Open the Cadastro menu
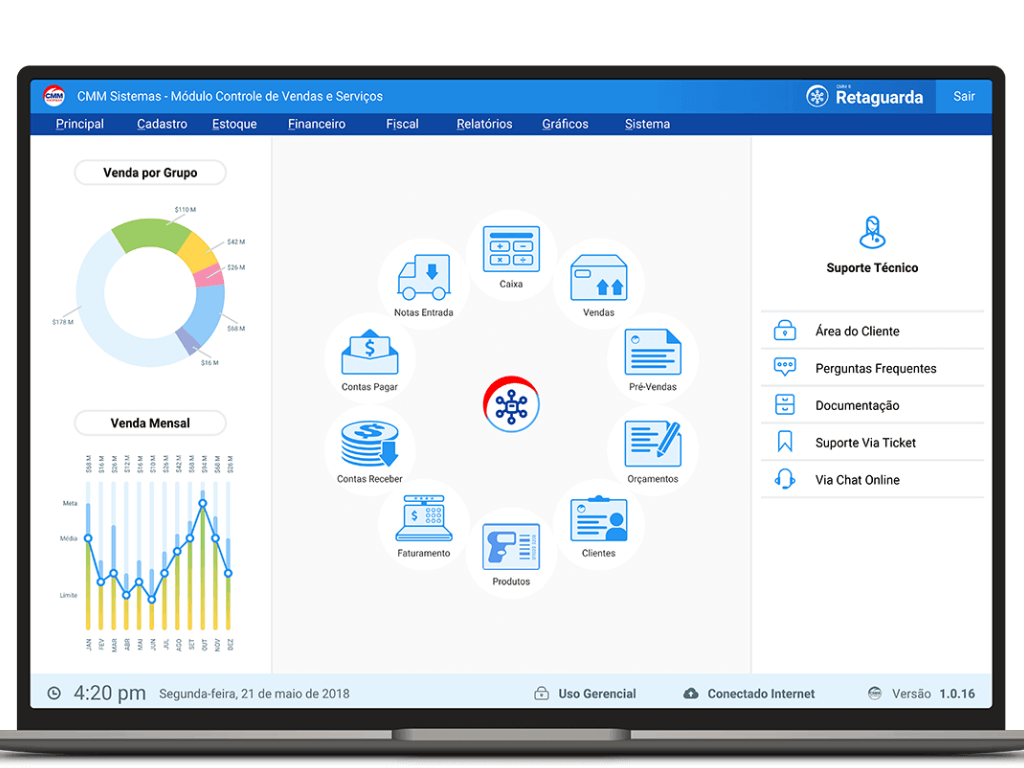Viewport: 1024px width, 768px height. tap(162, 124)
